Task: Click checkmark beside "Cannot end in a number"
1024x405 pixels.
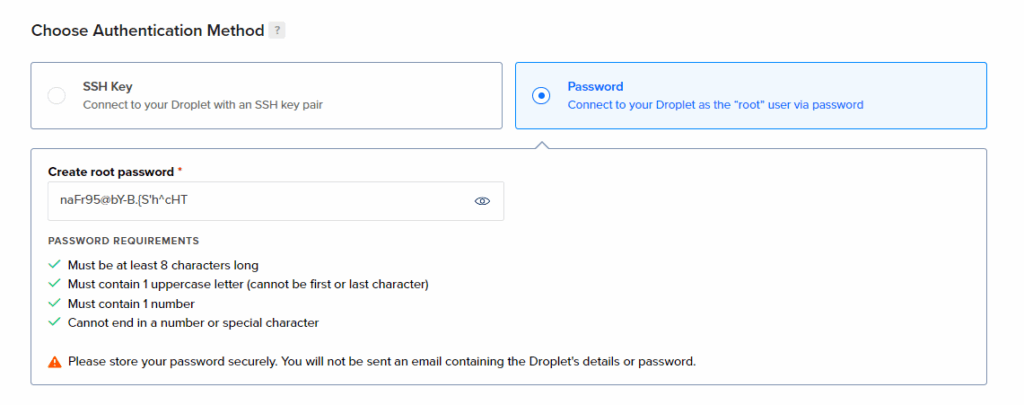Action: click(54, 322)
